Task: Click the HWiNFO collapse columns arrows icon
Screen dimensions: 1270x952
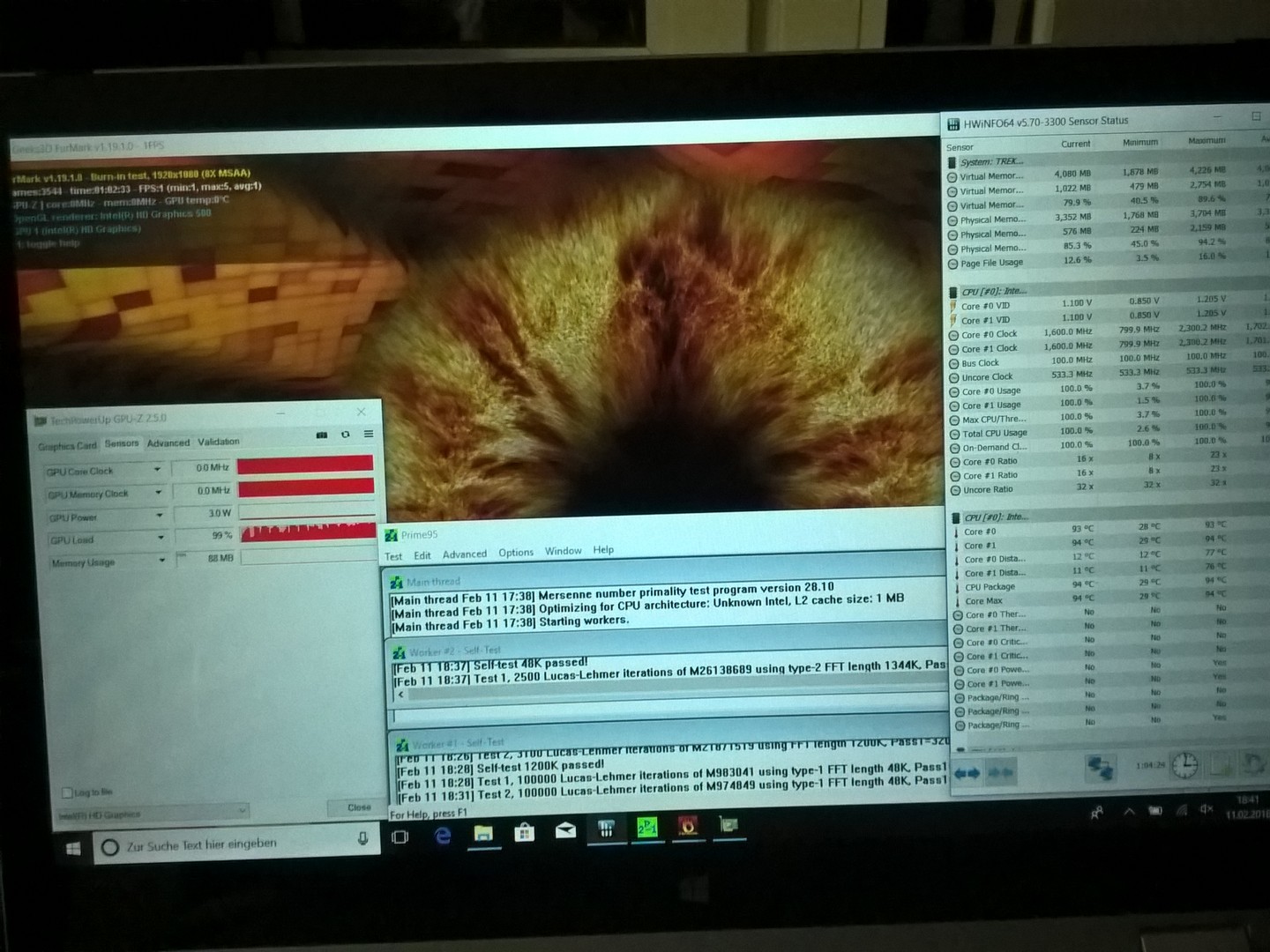Action: point(1000,773)
